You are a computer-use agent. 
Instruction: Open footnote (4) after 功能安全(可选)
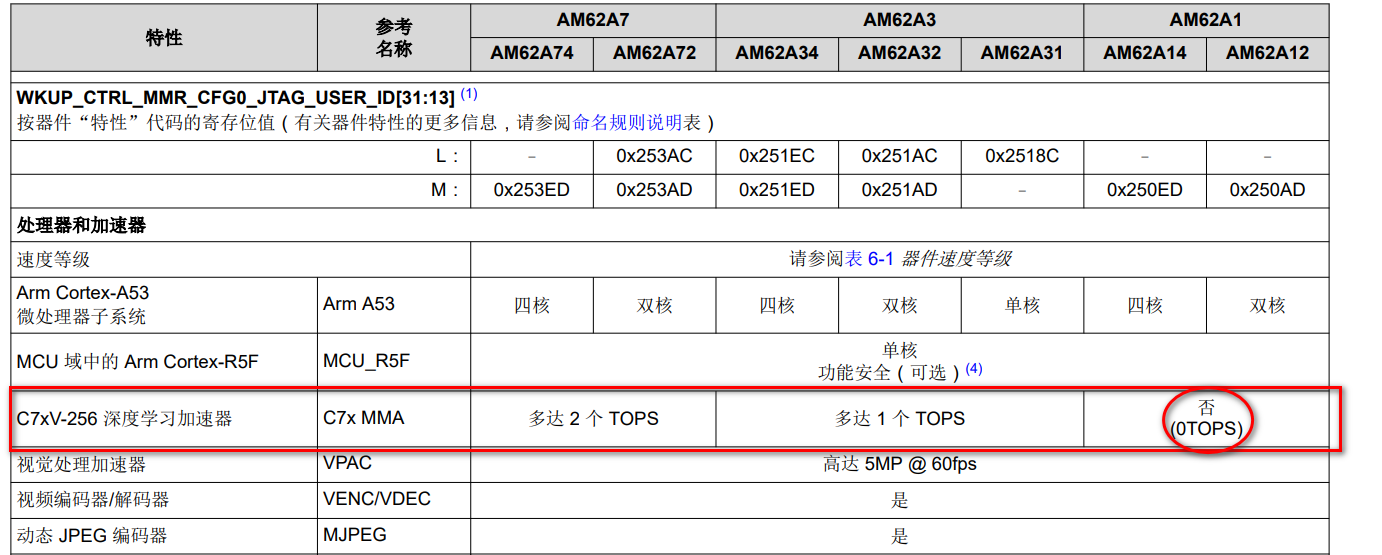(x=974, y=369)
